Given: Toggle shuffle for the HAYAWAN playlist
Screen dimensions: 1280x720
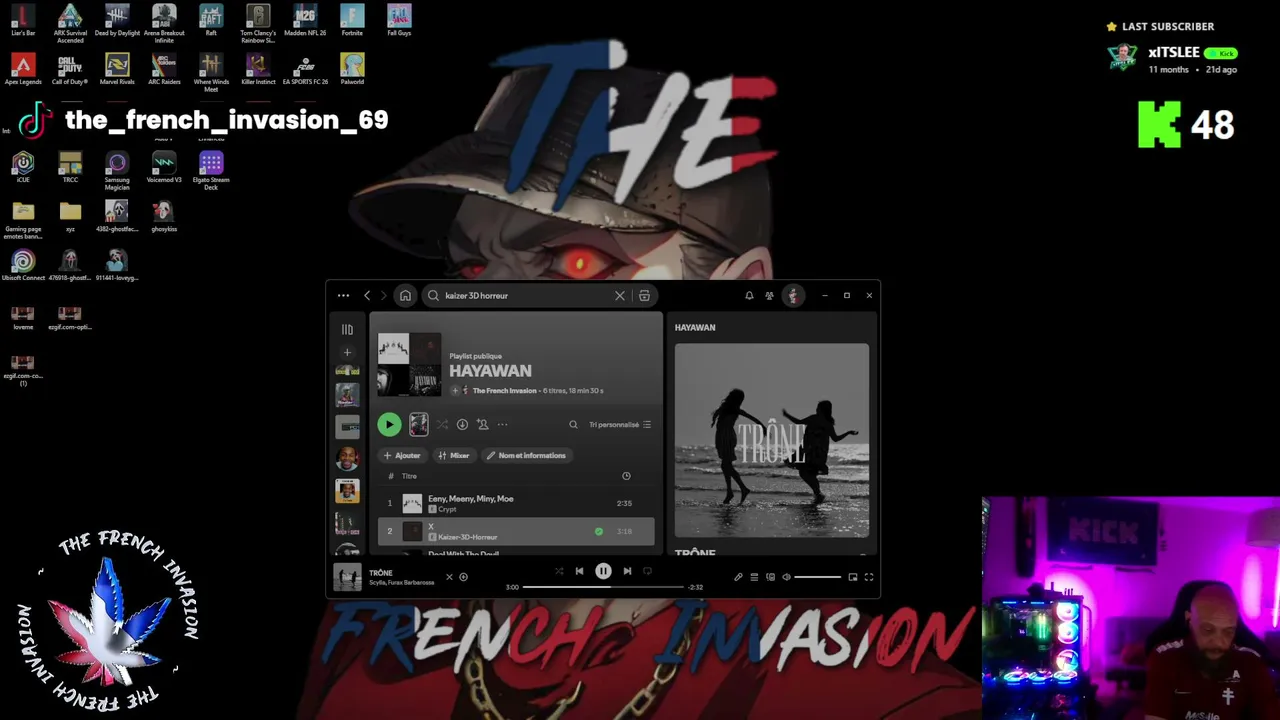Looking at the screenshot, I should point(442,425).
